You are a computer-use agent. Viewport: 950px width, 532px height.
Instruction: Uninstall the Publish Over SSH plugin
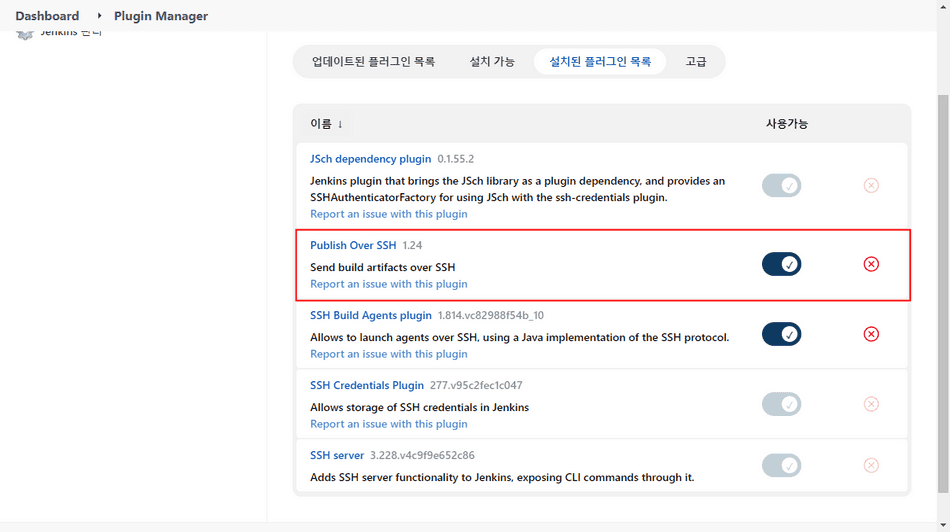[871, 264]
